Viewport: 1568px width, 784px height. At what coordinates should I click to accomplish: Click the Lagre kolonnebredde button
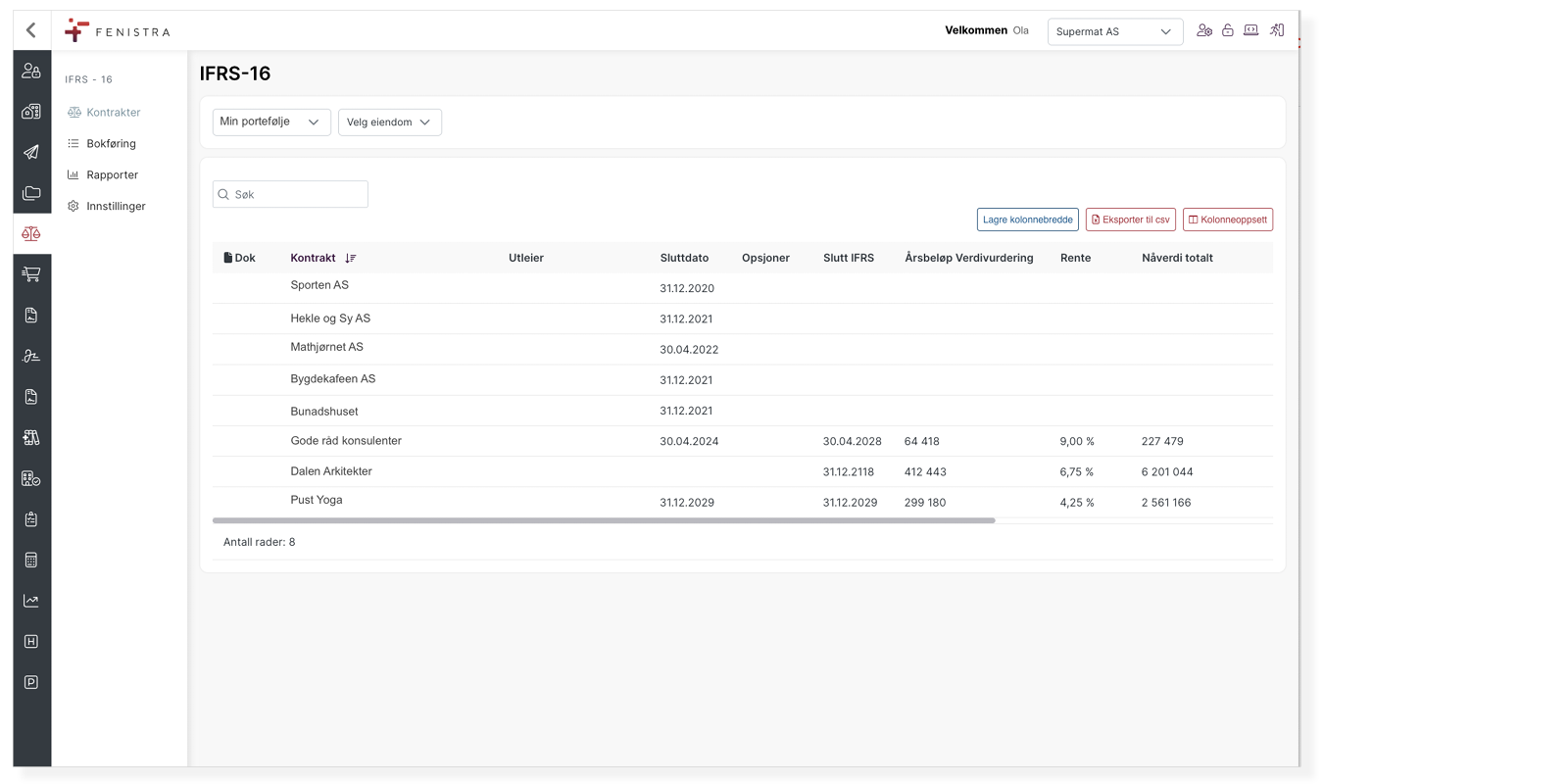click(x=1028, y=220)
